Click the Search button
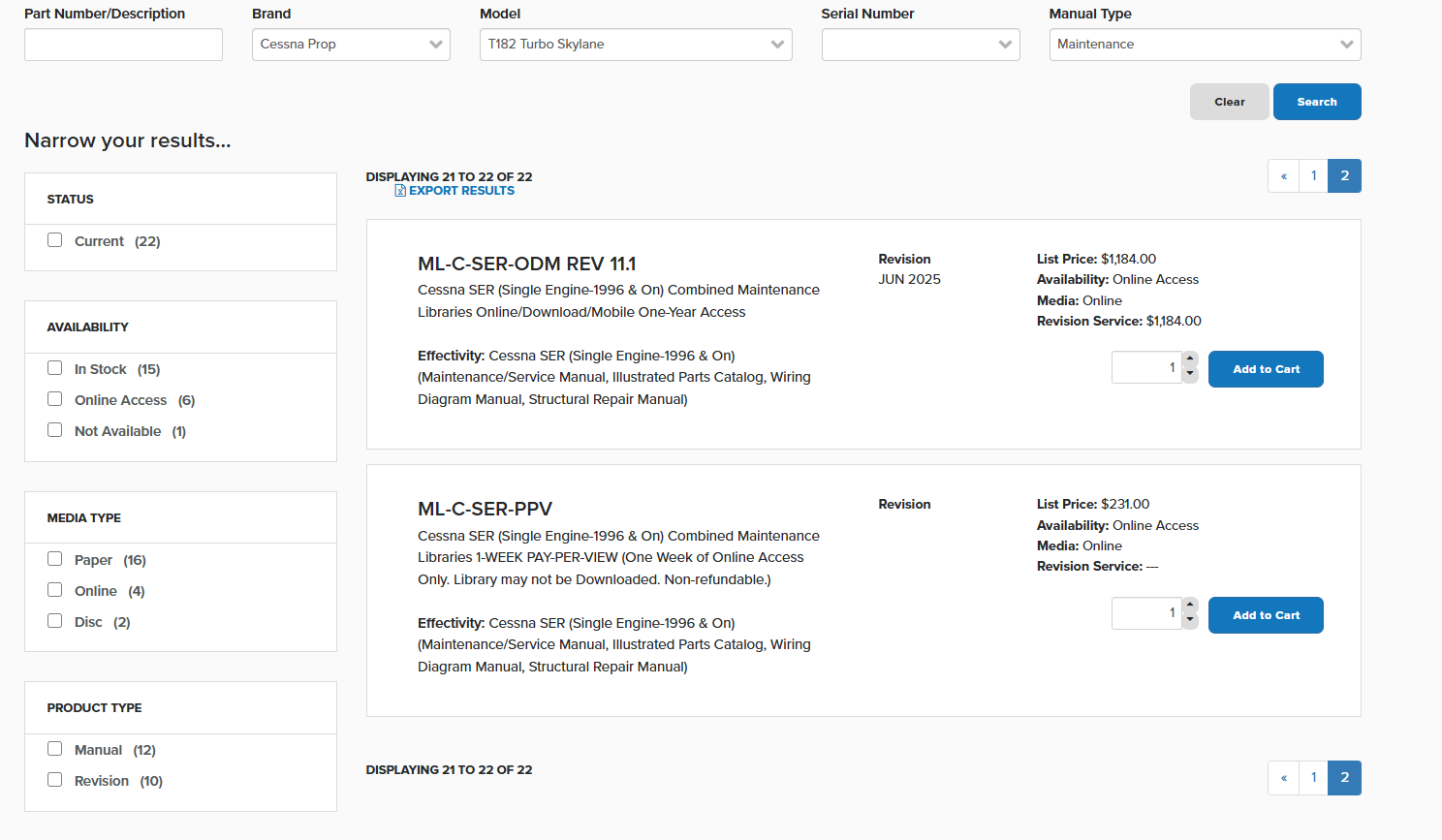 pos(1317,102)
